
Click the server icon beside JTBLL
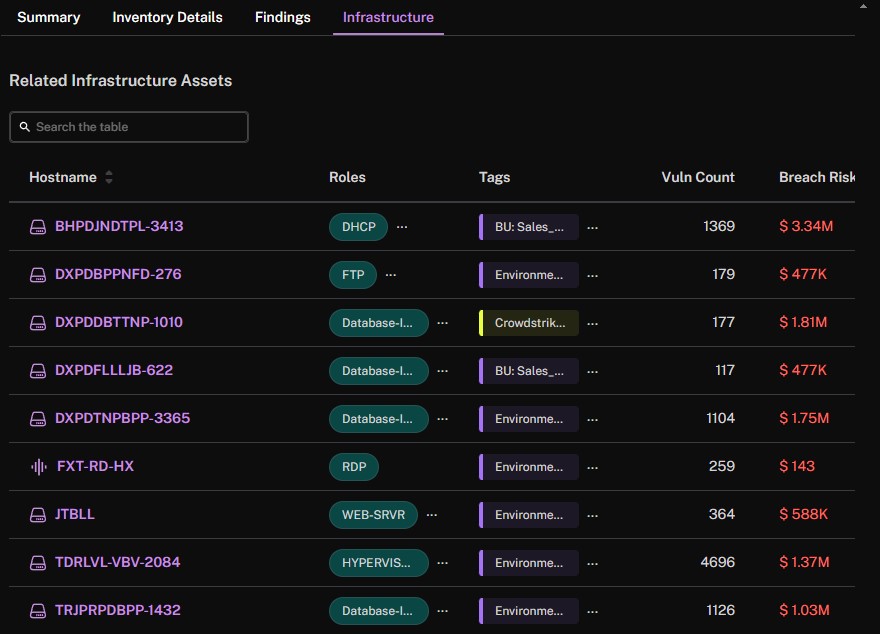tap(38, 515)
